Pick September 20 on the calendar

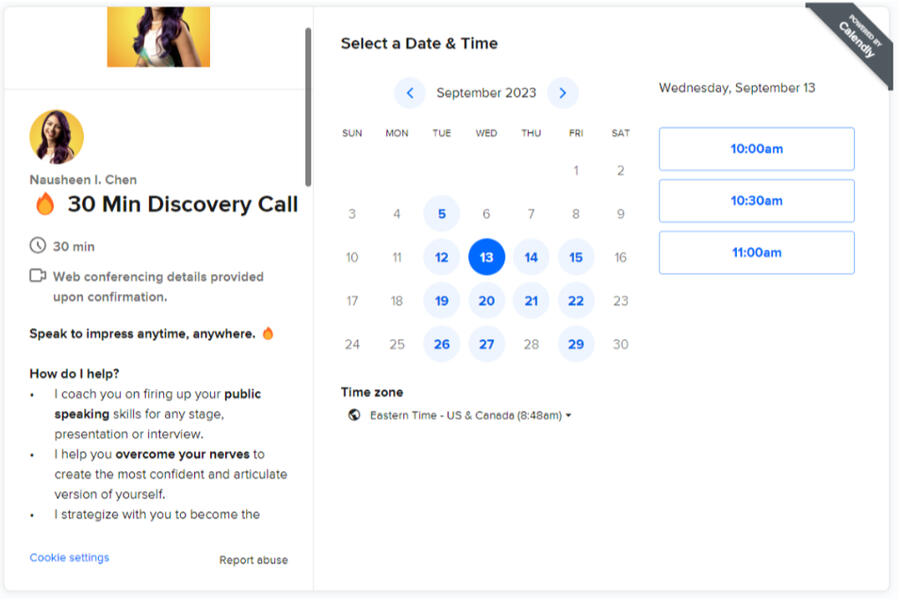486,301
